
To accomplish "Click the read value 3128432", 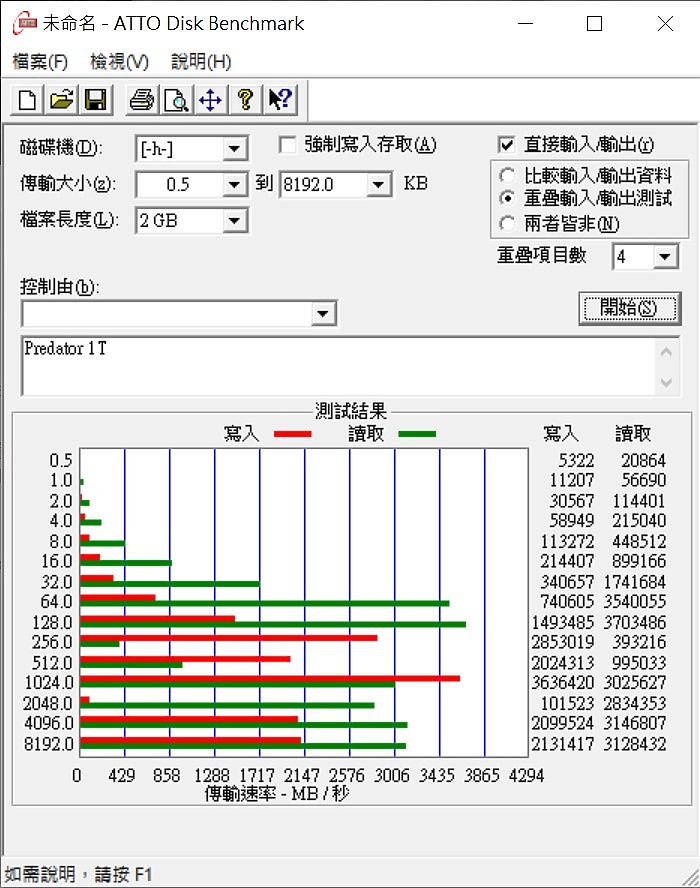I will (x=635, y=744).
